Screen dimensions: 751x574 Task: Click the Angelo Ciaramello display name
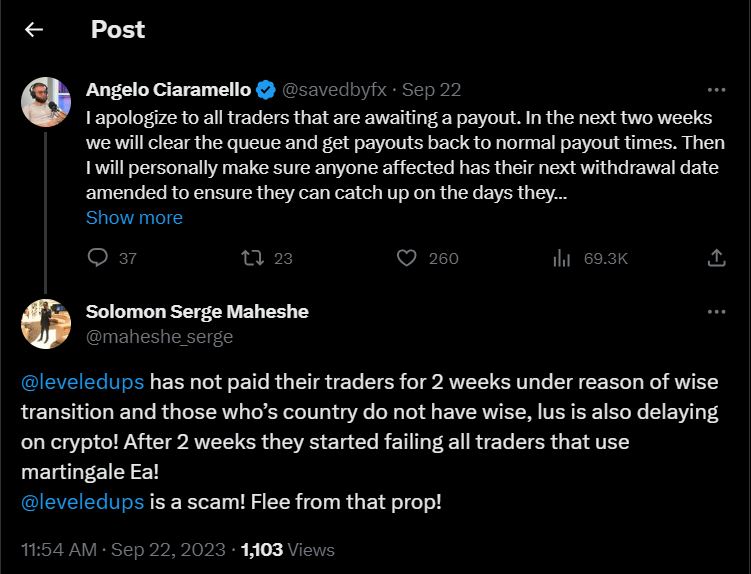coord(168,90)
